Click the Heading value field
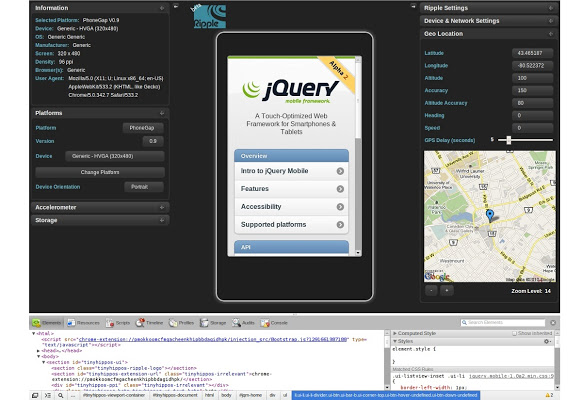Viewport: 582px width, 400px height. [532, 115]
